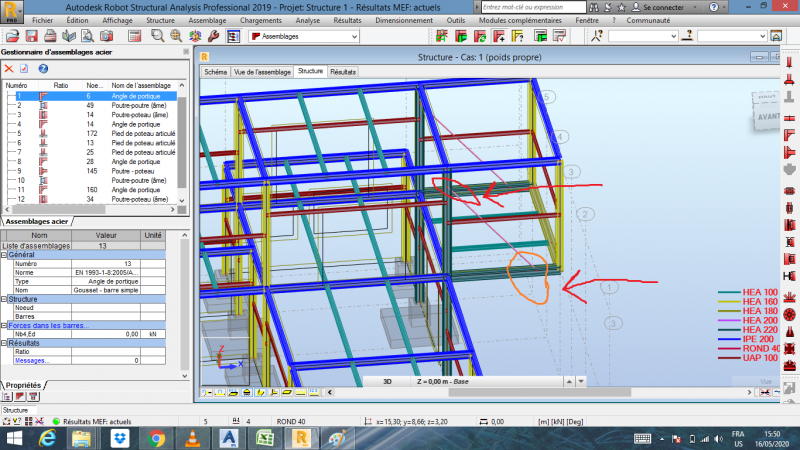Screen dimensions: 800x450
Task: Open print preview magnifier-page icon
Action: [x=87, y=36]
